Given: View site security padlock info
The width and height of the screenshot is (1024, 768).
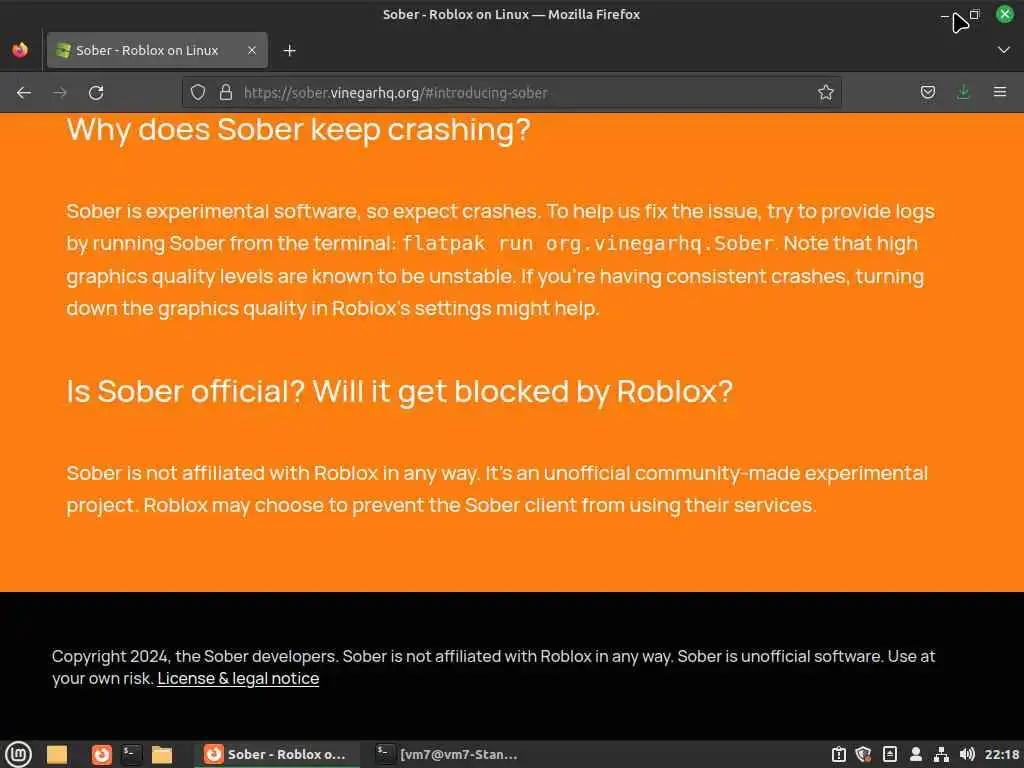Looking at the screenshot, I should [226, 93].
